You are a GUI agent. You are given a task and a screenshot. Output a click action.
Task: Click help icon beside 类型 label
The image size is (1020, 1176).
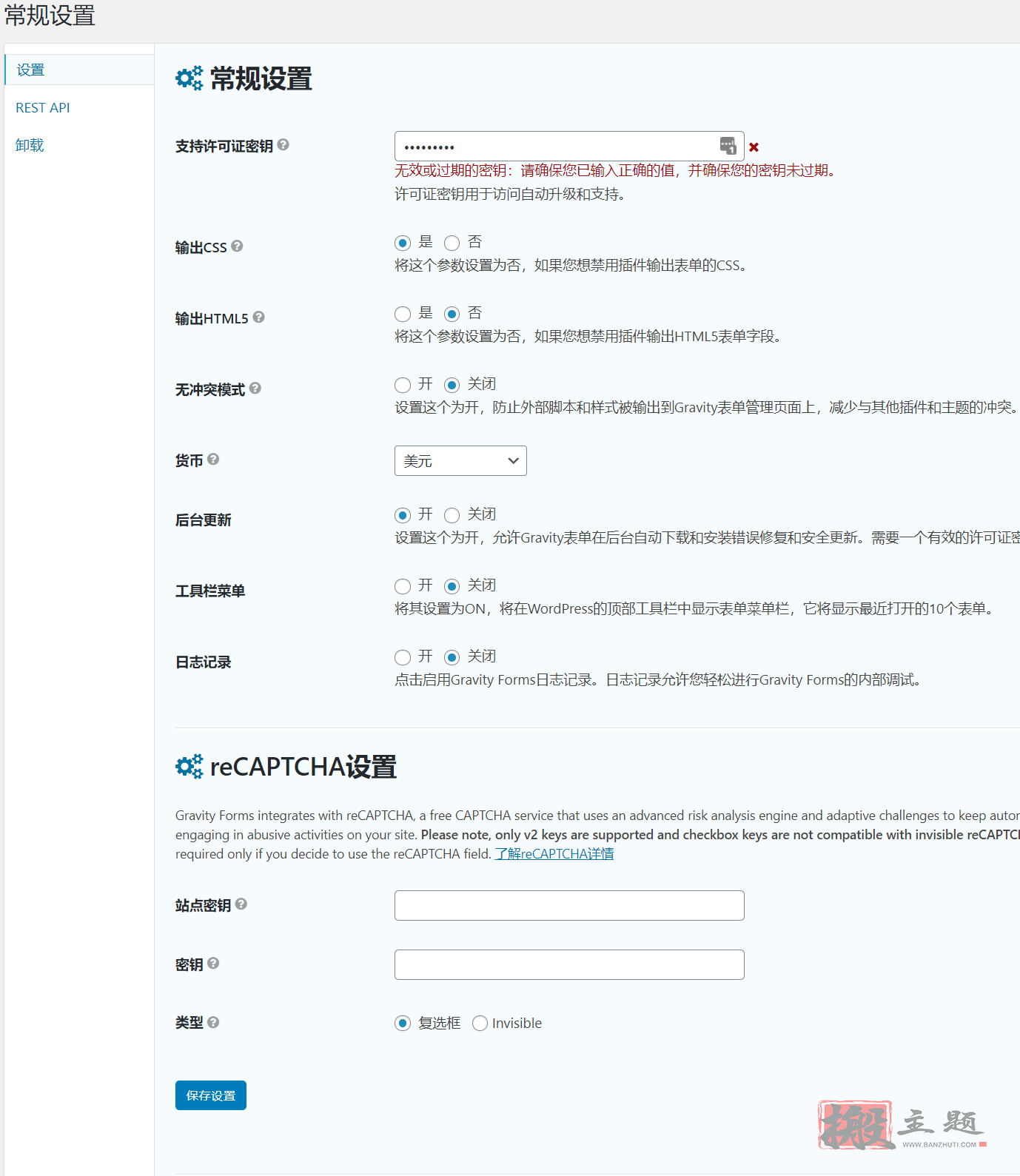pos(213,1022)
